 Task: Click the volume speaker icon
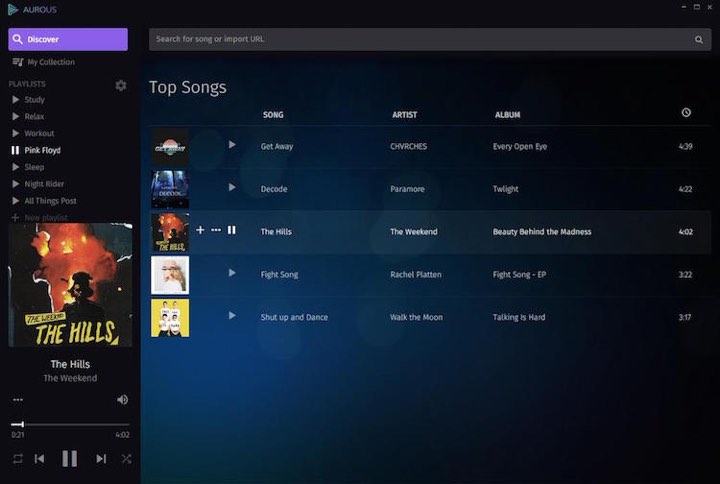tap(122, 400)
